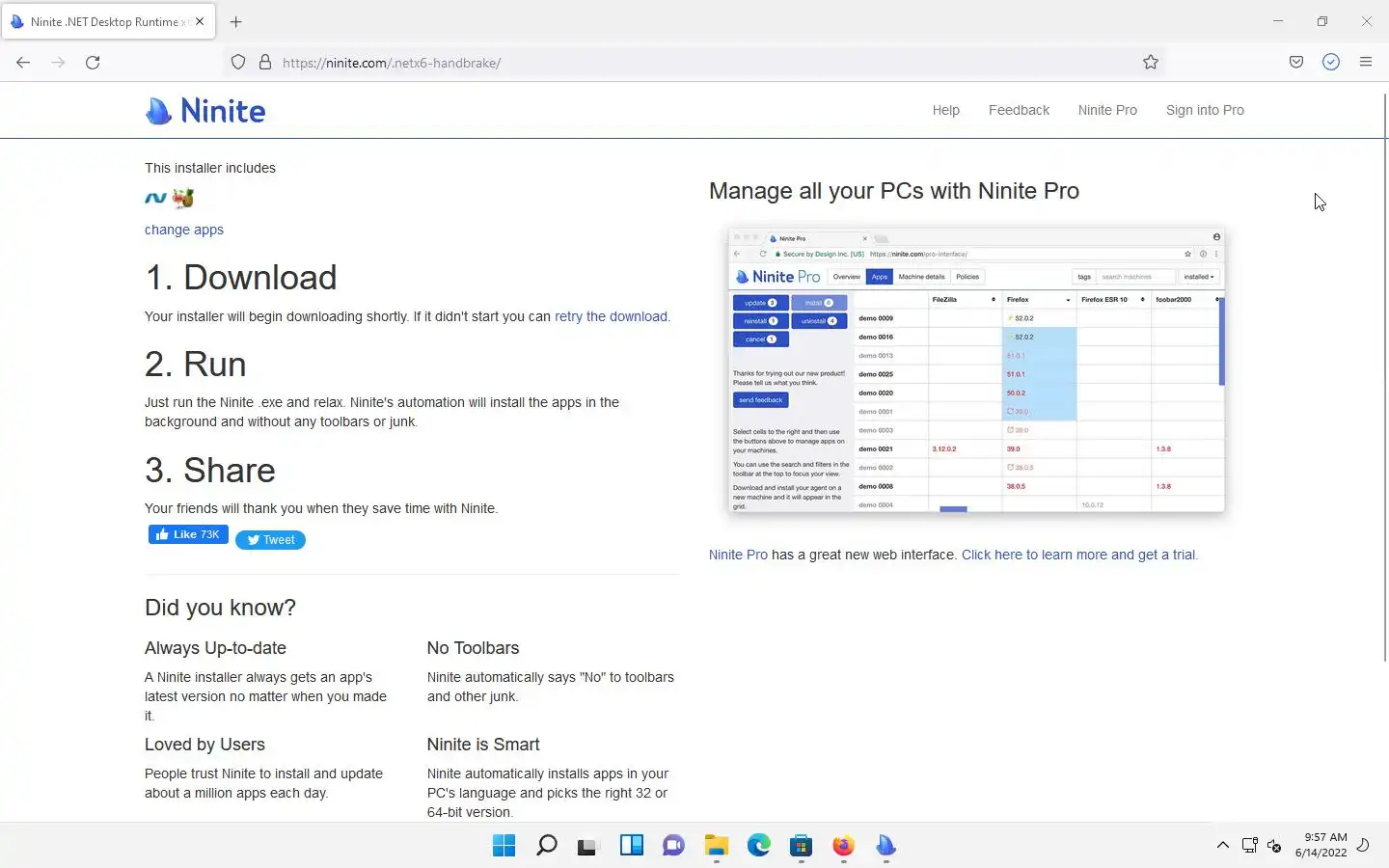Screen dimensions: 1389x868
Task: Click the browser forward arrow
Action: (58, 63)
